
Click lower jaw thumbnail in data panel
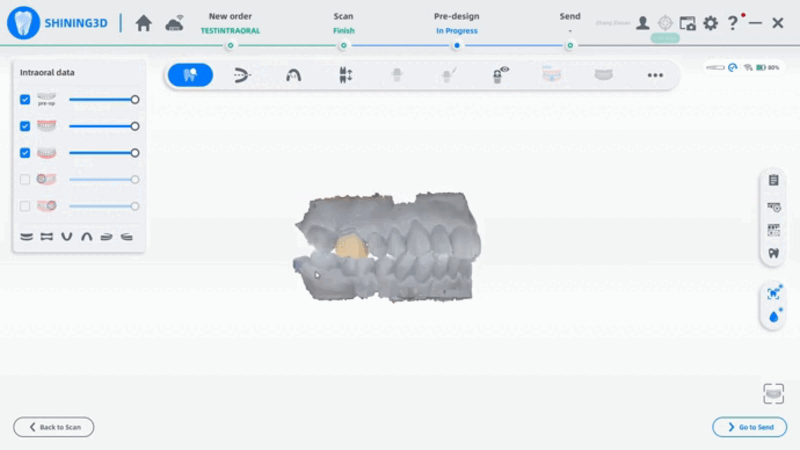click(46, 153)
